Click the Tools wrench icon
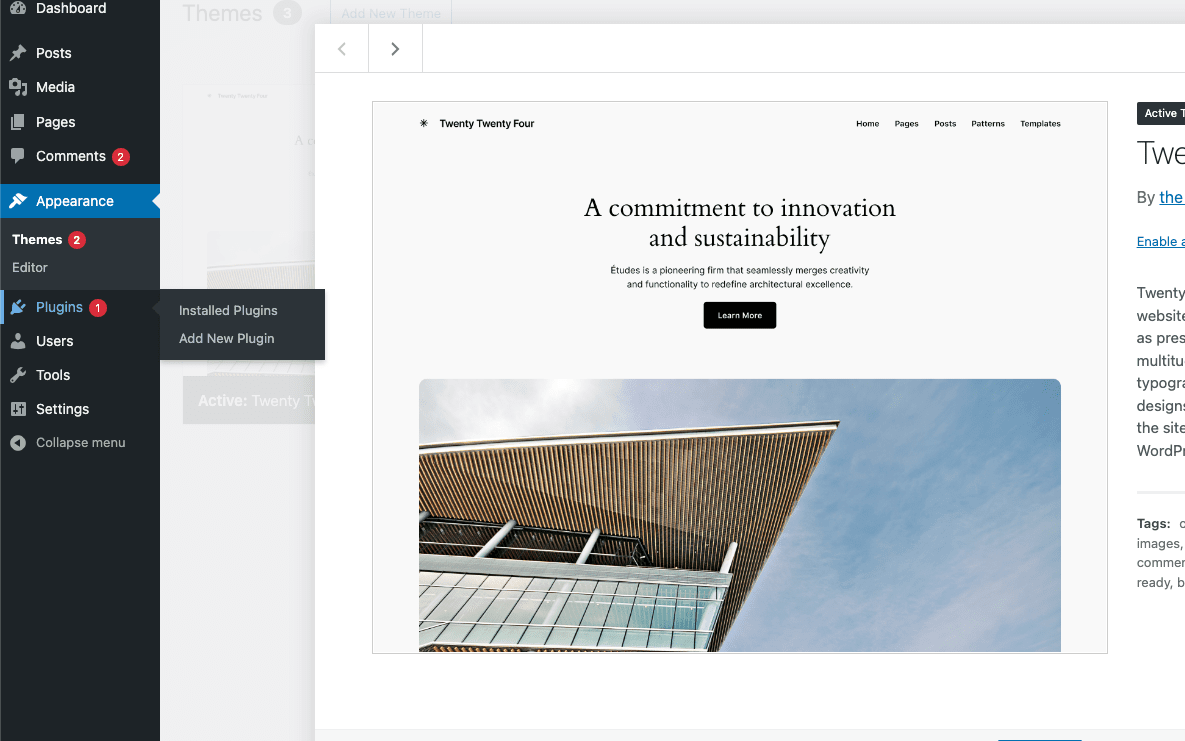 tap(18, 375)
